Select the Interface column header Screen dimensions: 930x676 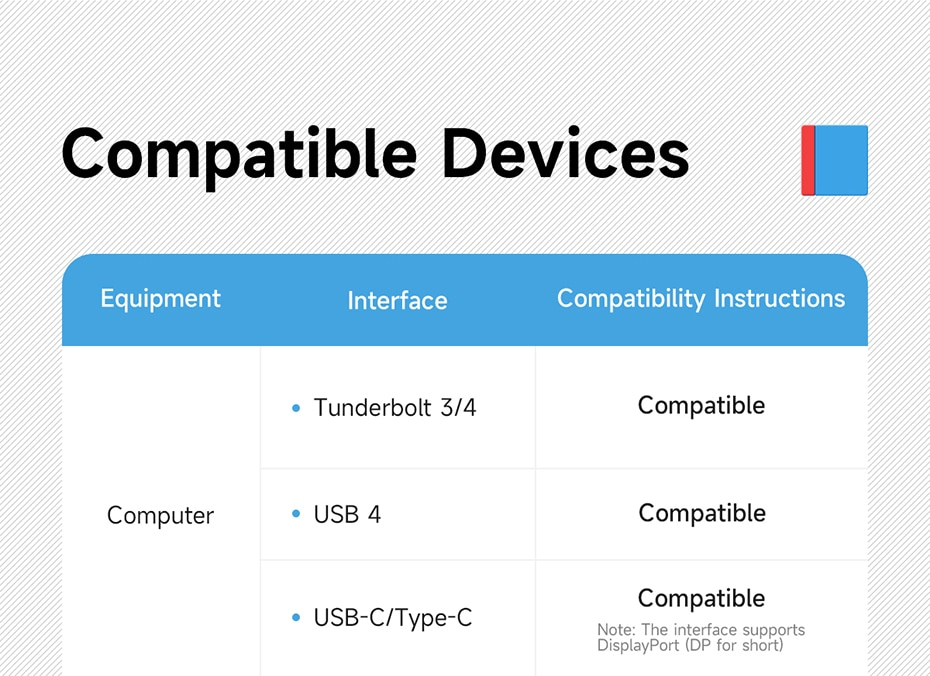pos(397,301)
